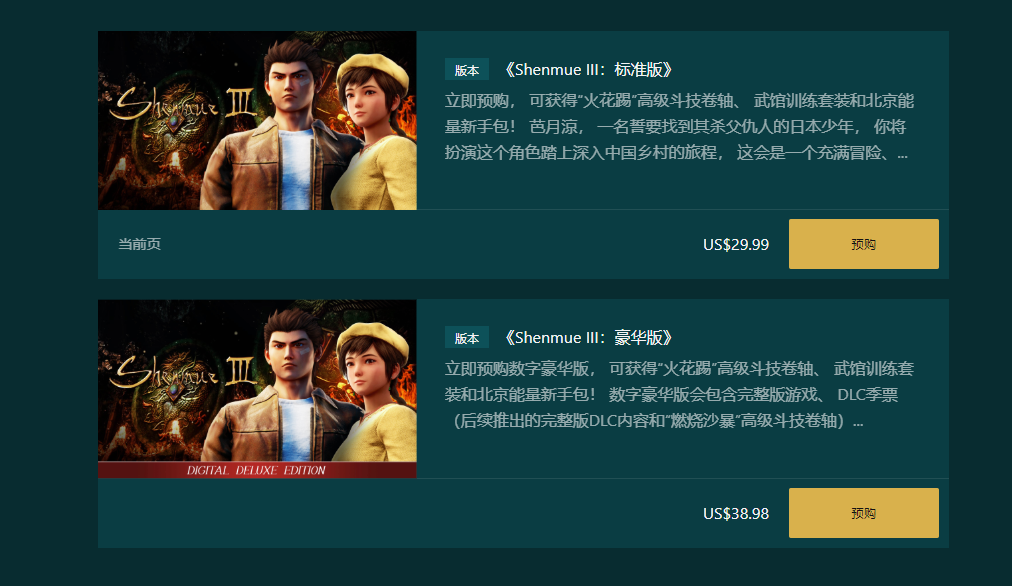Click the red DIGITAL DELUXE EDITION banner
1012x586 pixels.
257,470
